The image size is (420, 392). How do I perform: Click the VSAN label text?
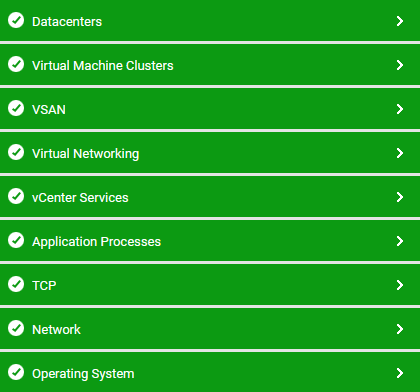pyautogui.click(x=49, y=110)
